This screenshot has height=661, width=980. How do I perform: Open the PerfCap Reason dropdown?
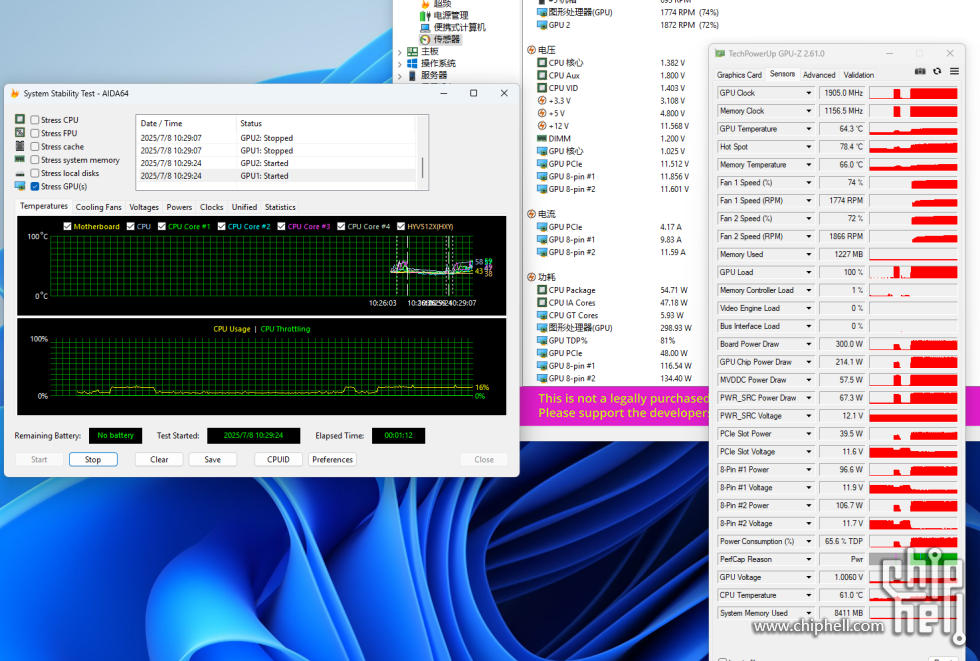809,559
